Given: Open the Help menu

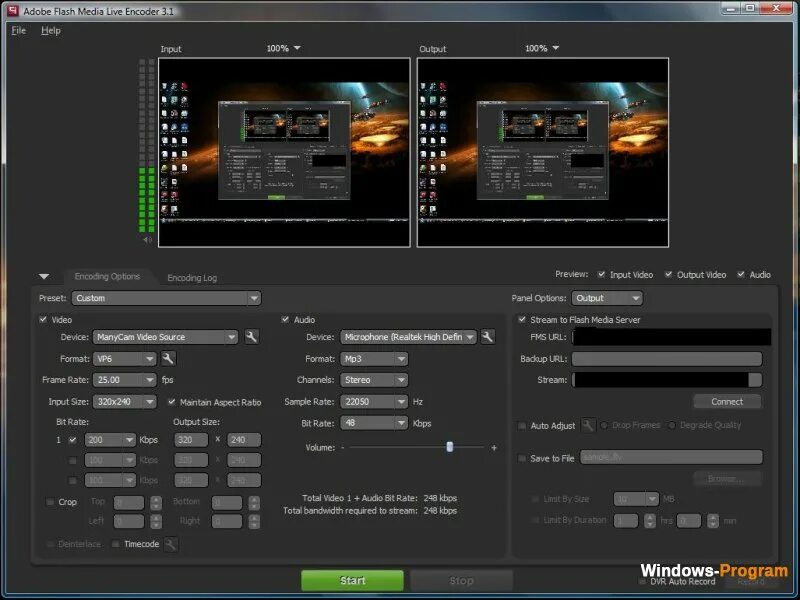Looking at the screenshot, I should click(x=51, y=30).
